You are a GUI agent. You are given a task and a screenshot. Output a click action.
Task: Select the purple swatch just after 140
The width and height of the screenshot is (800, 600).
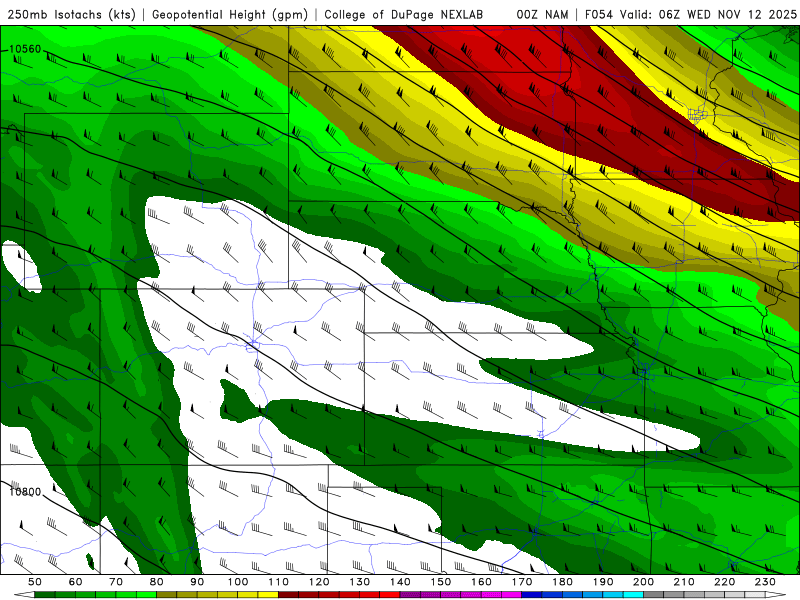click(x=410, y=595)
